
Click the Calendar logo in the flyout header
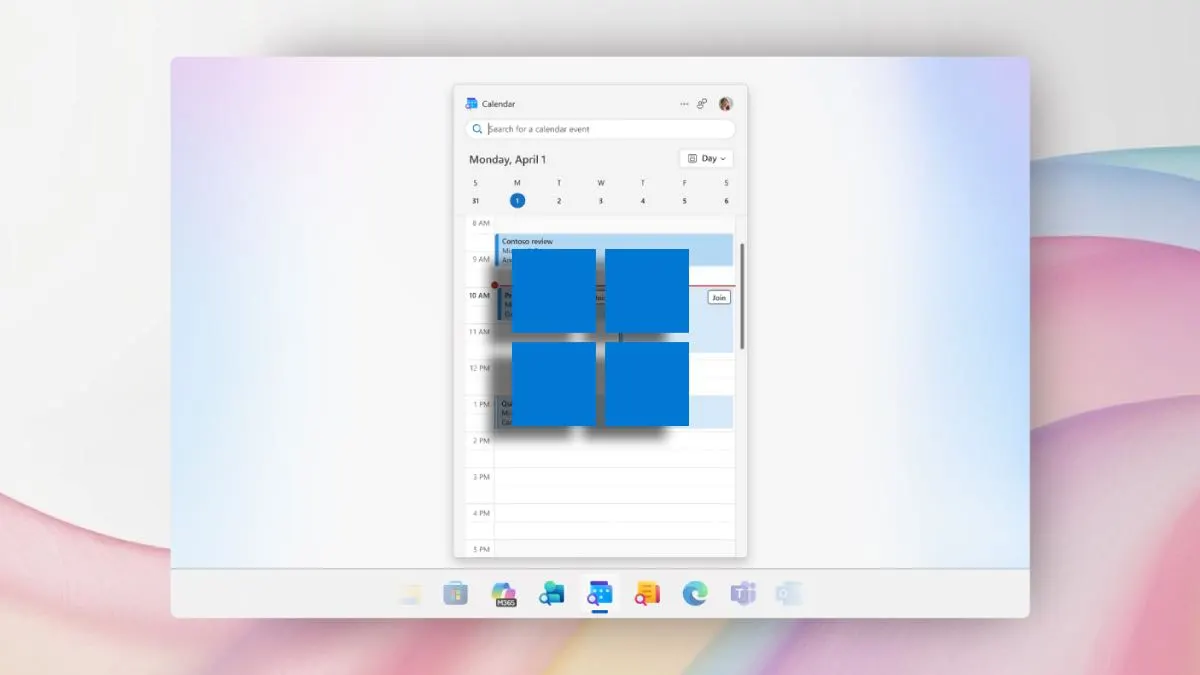click(471, 103)
